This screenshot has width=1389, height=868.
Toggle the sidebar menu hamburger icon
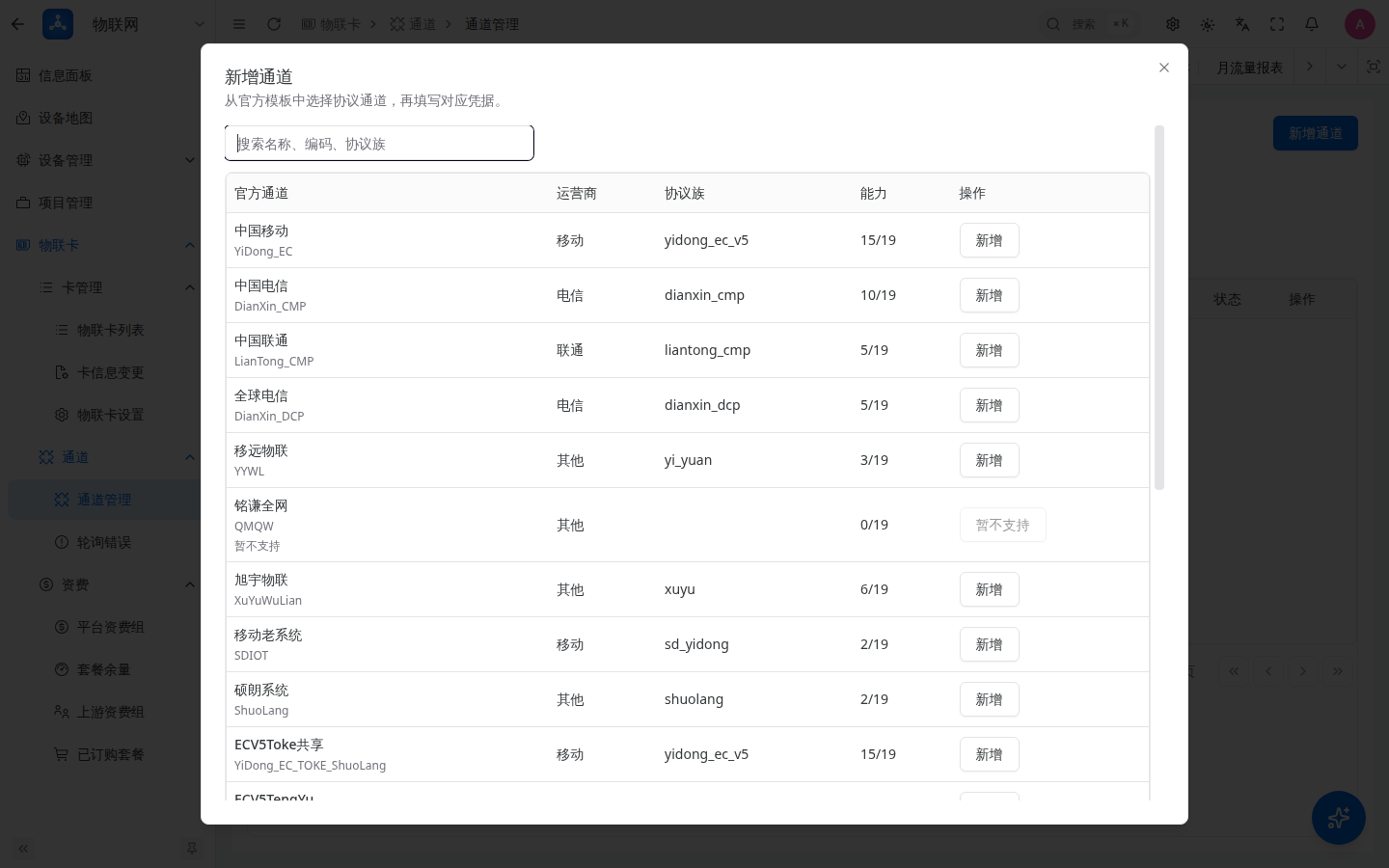(x=239, y=24)
